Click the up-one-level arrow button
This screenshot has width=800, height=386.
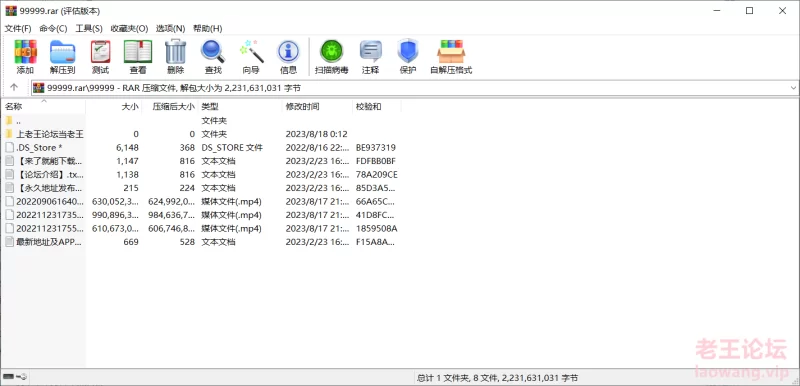coord(14,88)
